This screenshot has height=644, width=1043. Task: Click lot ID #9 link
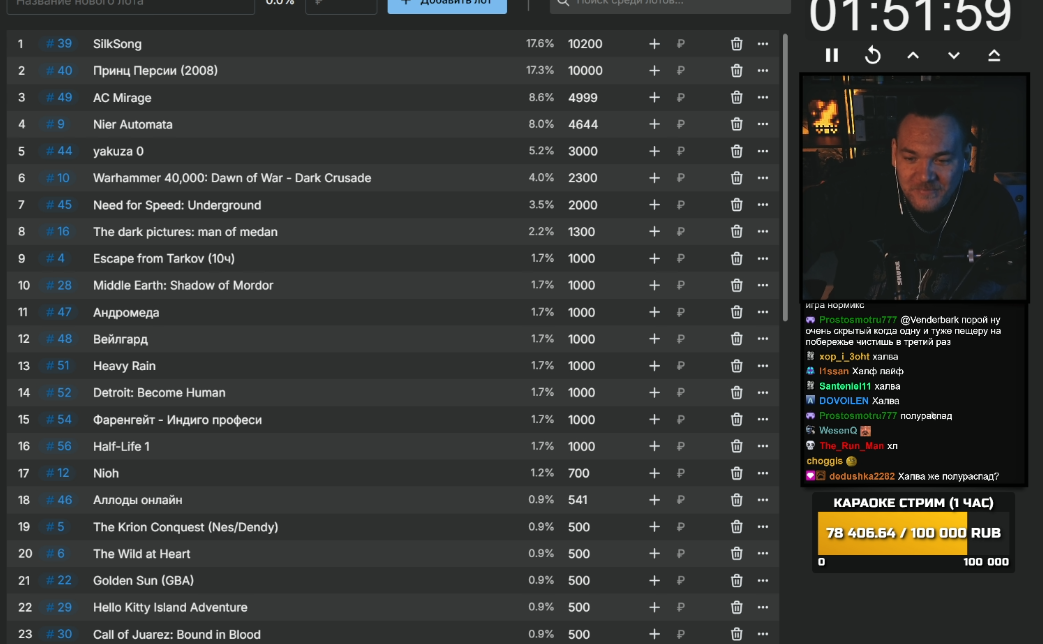click(55, 124)
